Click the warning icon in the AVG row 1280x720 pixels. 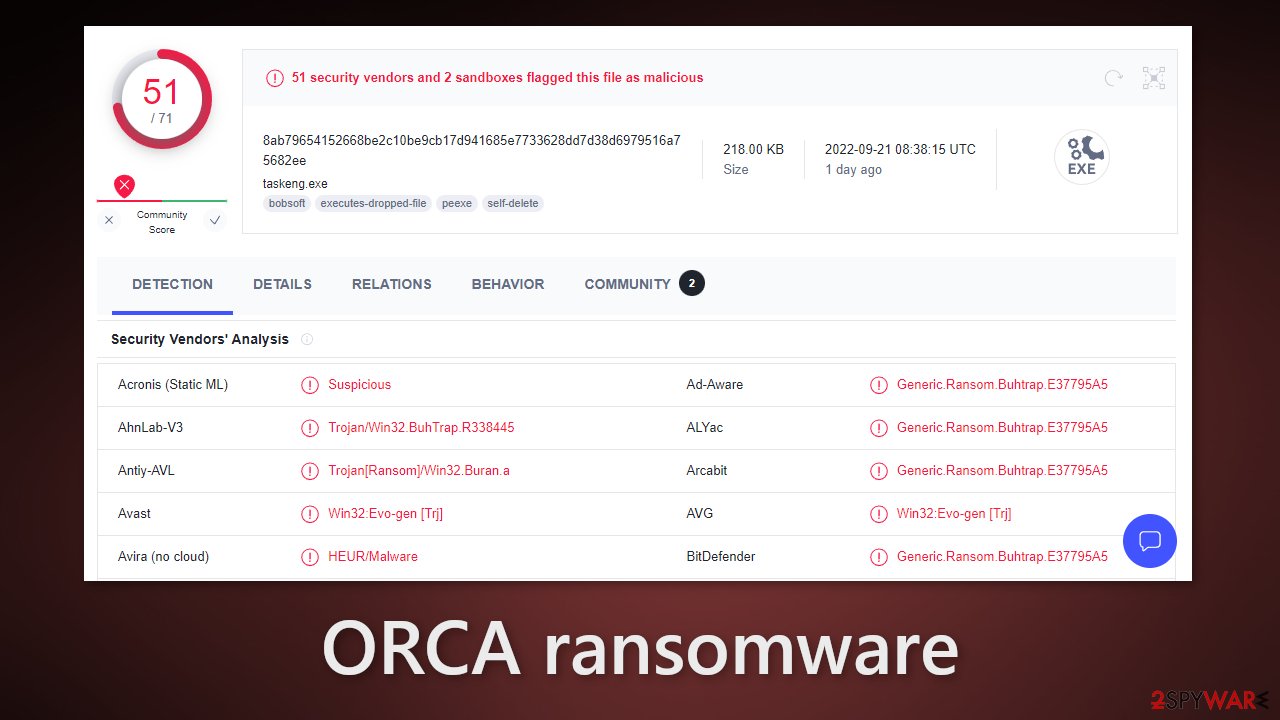pyautogui.click(x=879, y=514)
